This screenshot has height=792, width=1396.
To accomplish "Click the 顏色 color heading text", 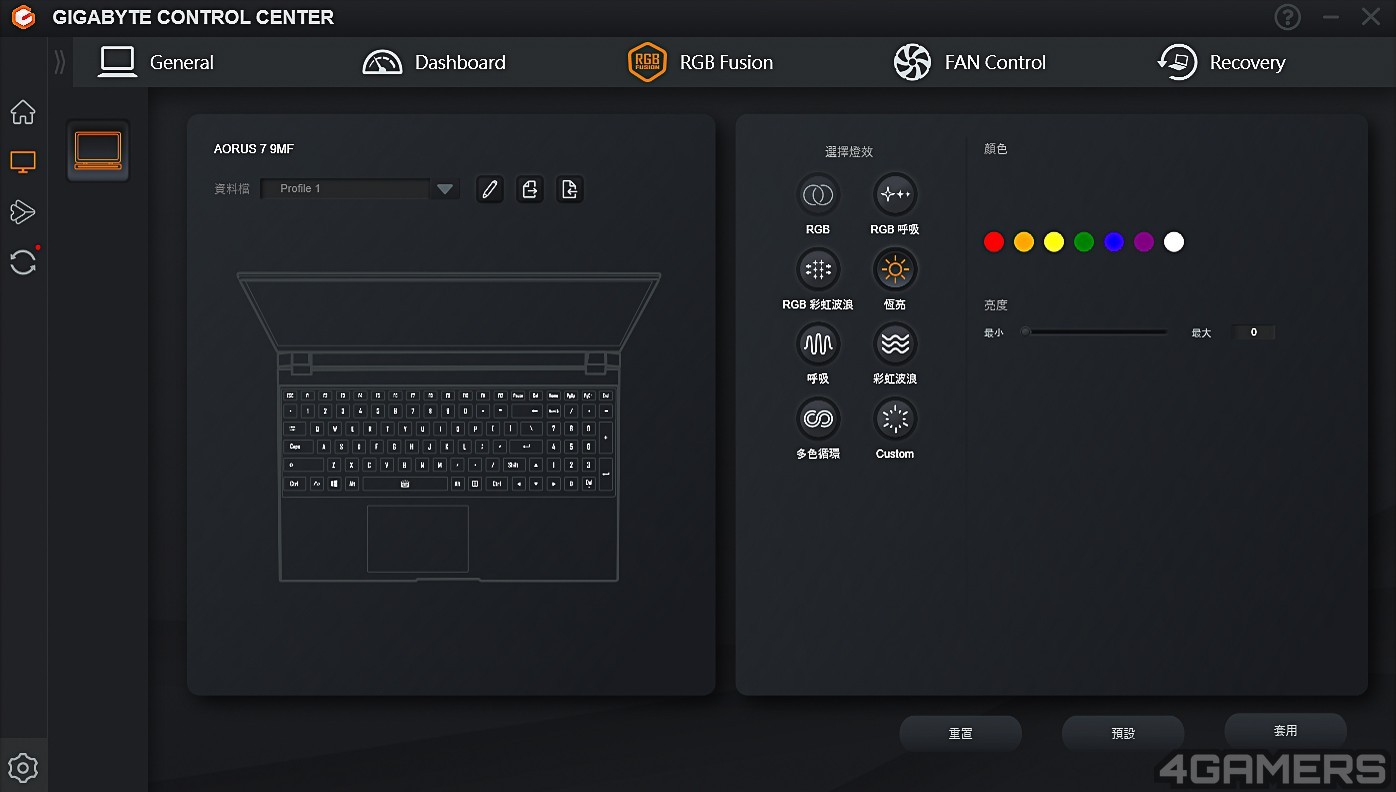I will 996,149.
